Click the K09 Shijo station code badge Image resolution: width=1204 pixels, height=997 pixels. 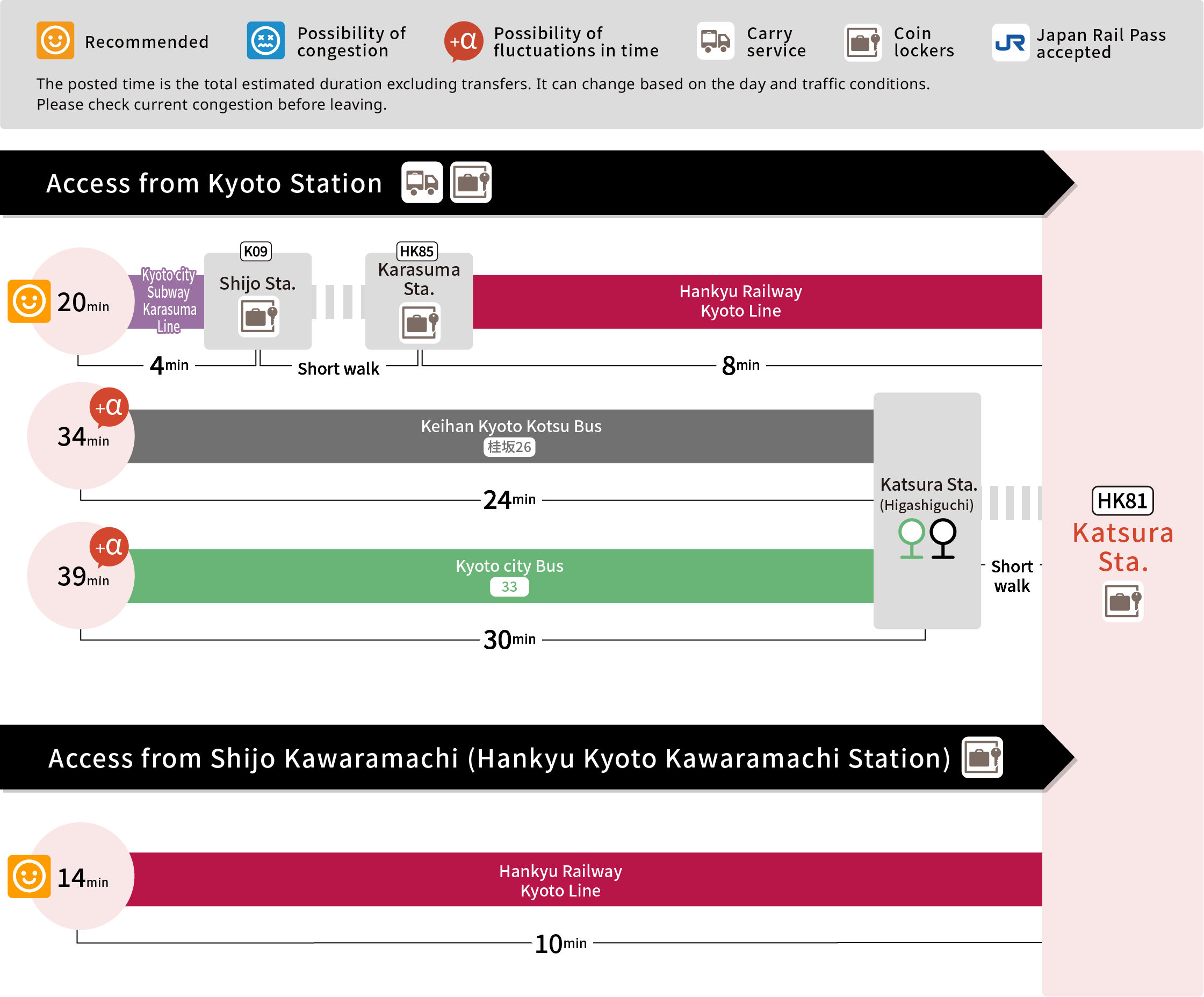256,251
